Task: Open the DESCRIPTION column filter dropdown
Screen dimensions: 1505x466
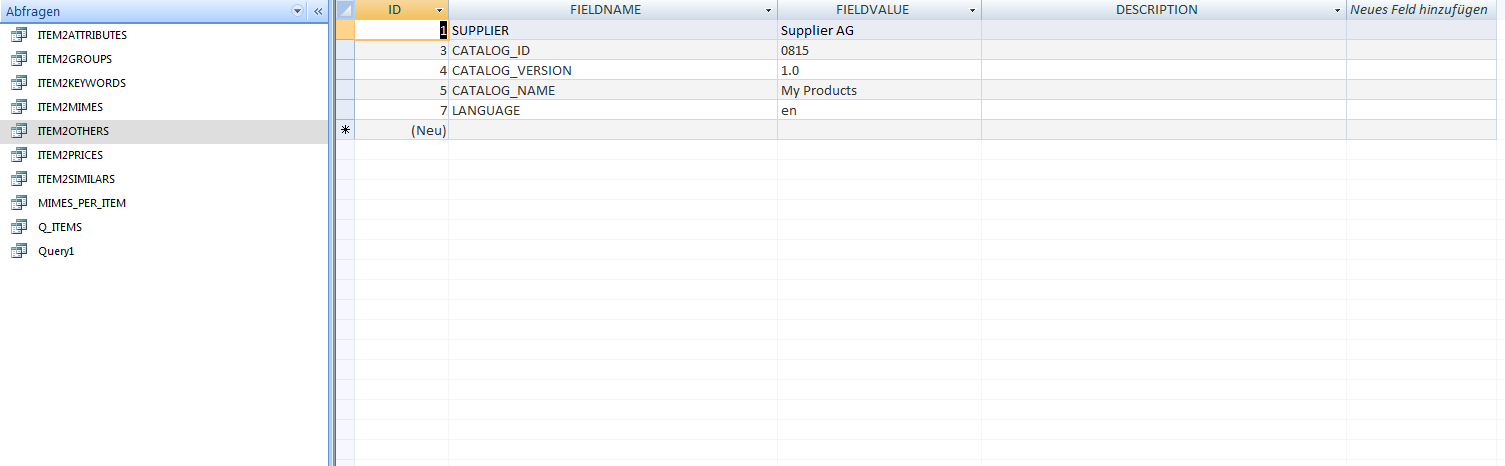Action: (1337, 10)
